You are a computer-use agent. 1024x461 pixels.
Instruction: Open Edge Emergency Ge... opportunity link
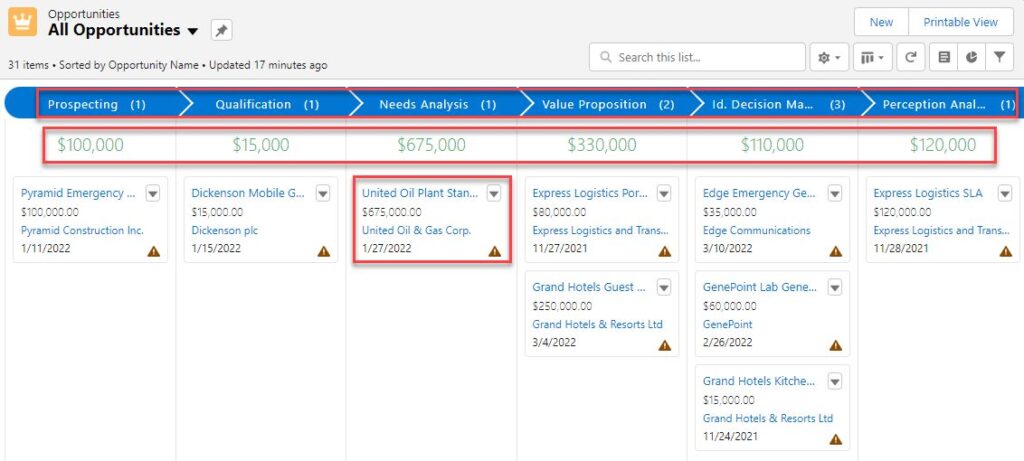click(760, 193)
